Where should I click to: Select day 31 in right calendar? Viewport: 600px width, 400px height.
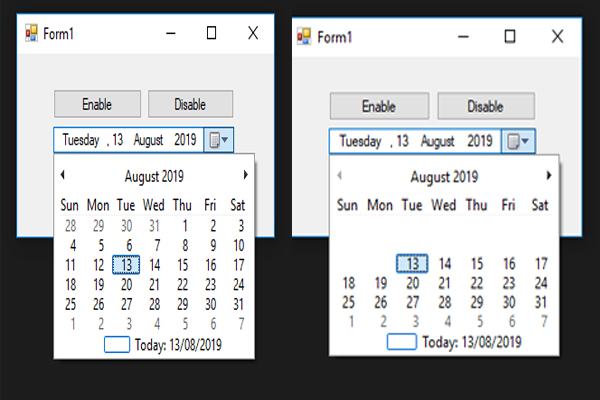click(x=541, y=302)
